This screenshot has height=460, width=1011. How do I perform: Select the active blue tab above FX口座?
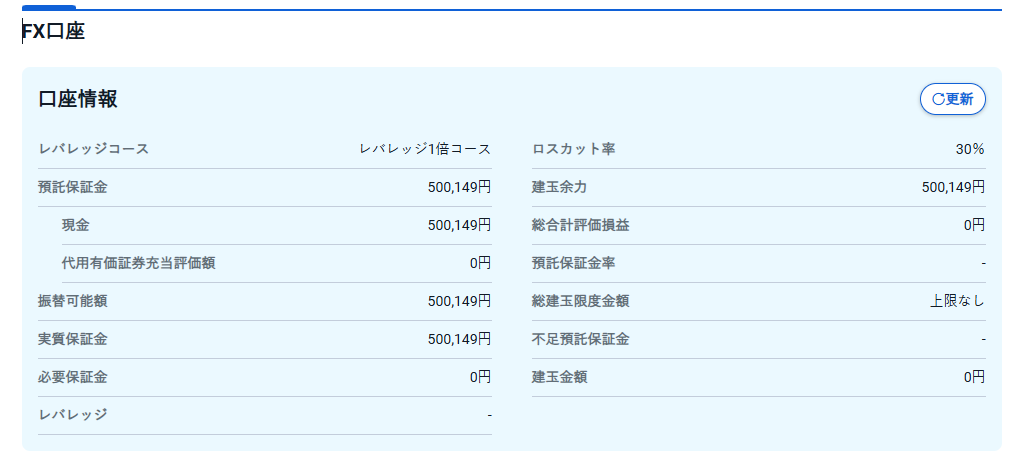pos(48,8)
